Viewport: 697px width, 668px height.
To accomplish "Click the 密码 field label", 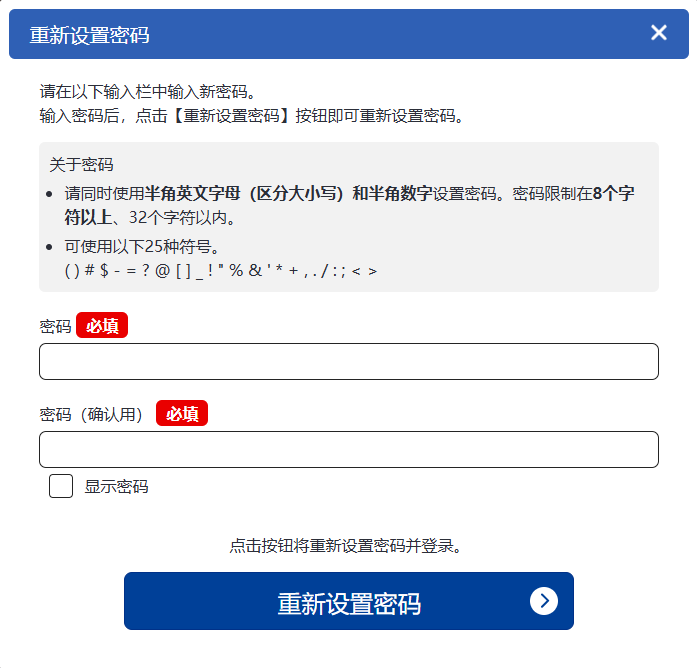I will coord(55,326).
